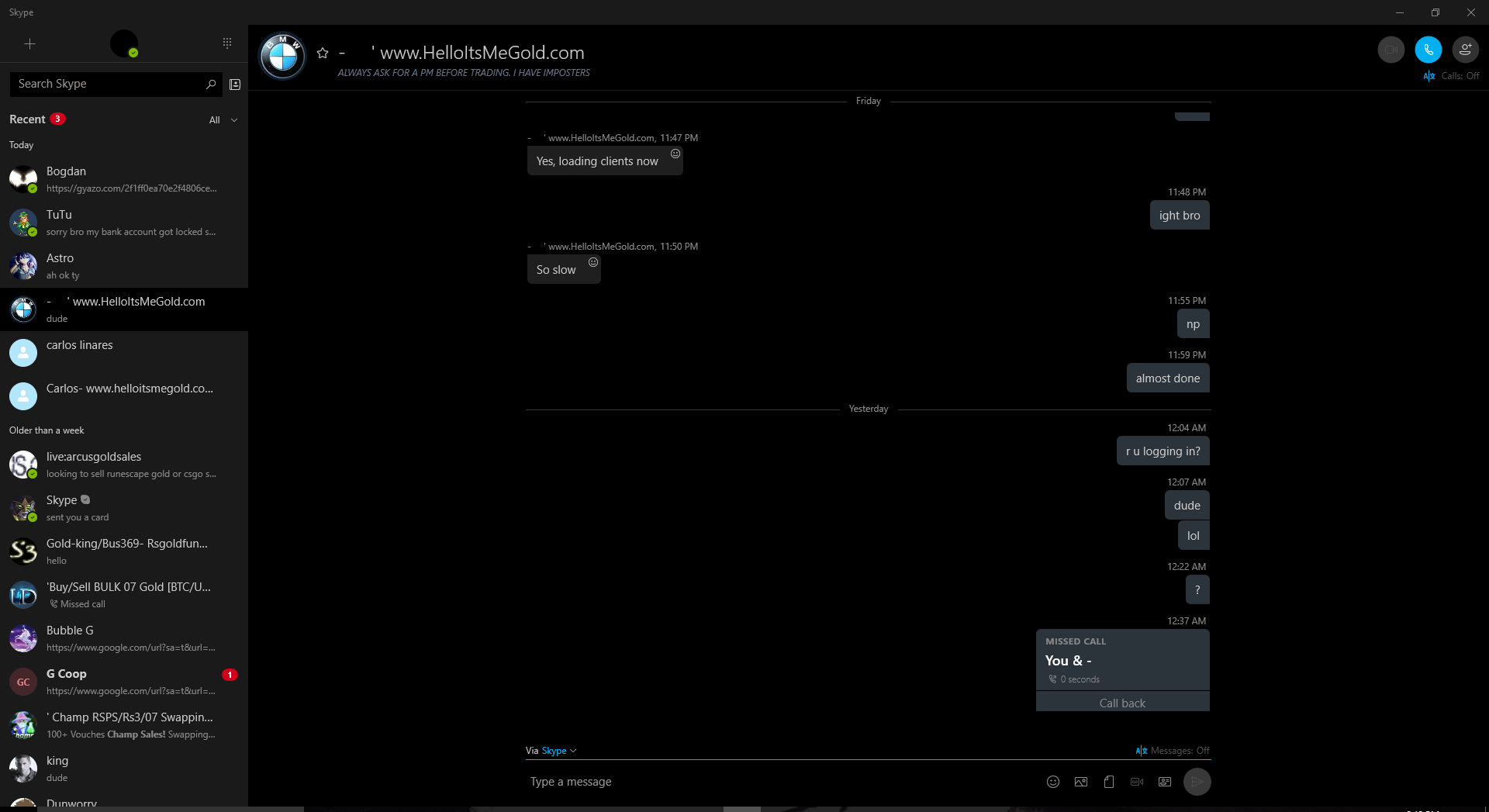Open the dial pad grid icon

click(x=227, y=43)
